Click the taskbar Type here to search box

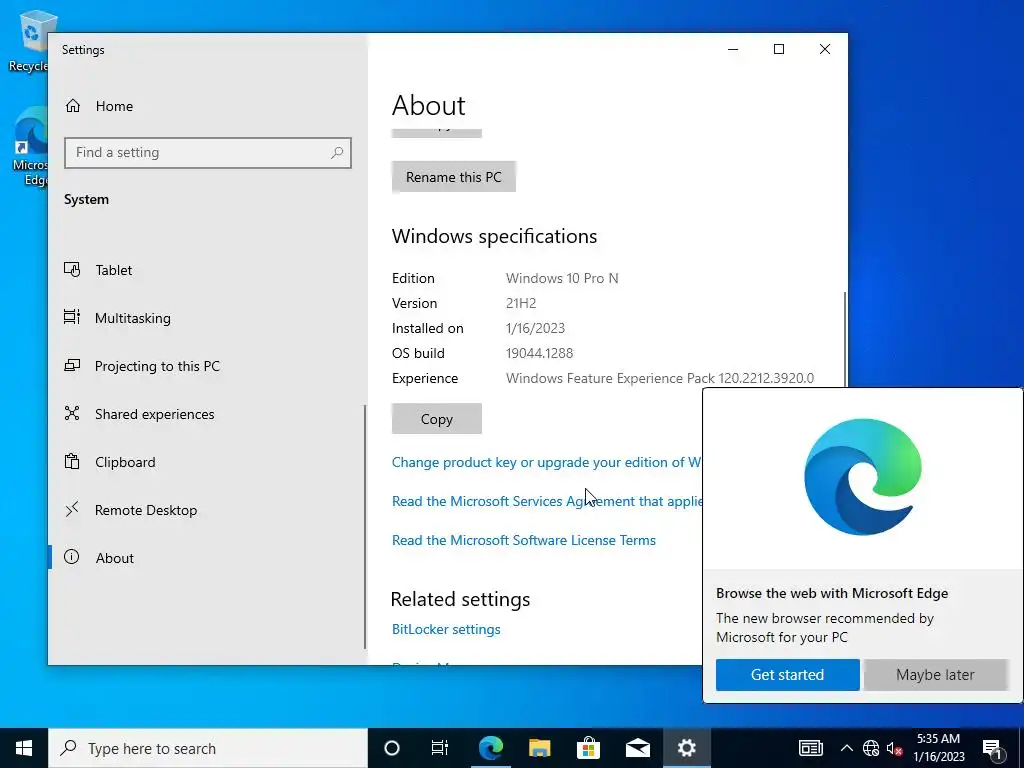208,748
